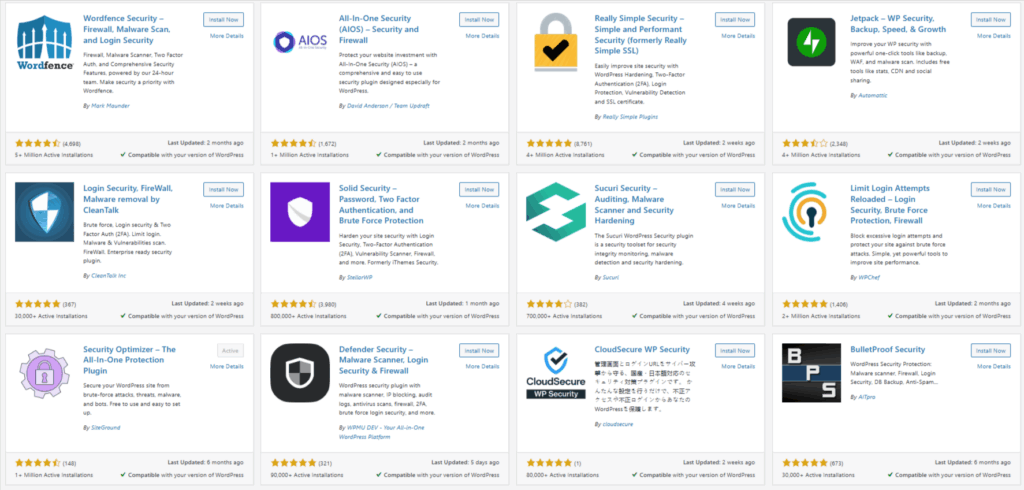1024x490 pixels.
Task: Visit author David Anderson / Team Updraft
Action: click(x=387, y=105)
